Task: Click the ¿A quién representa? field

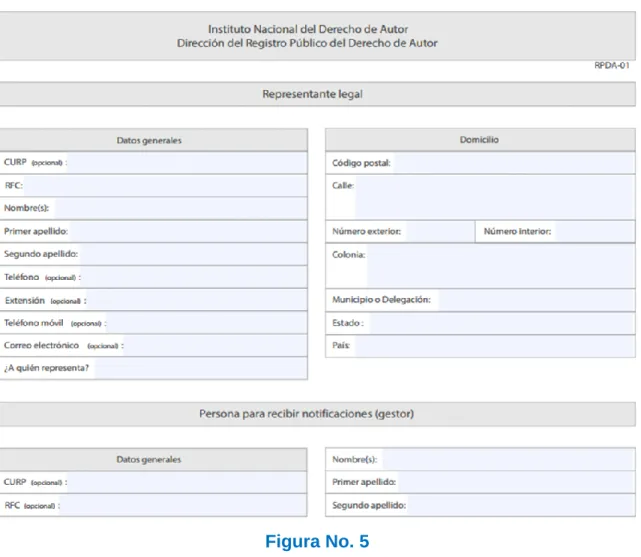Action: point(201,368)
